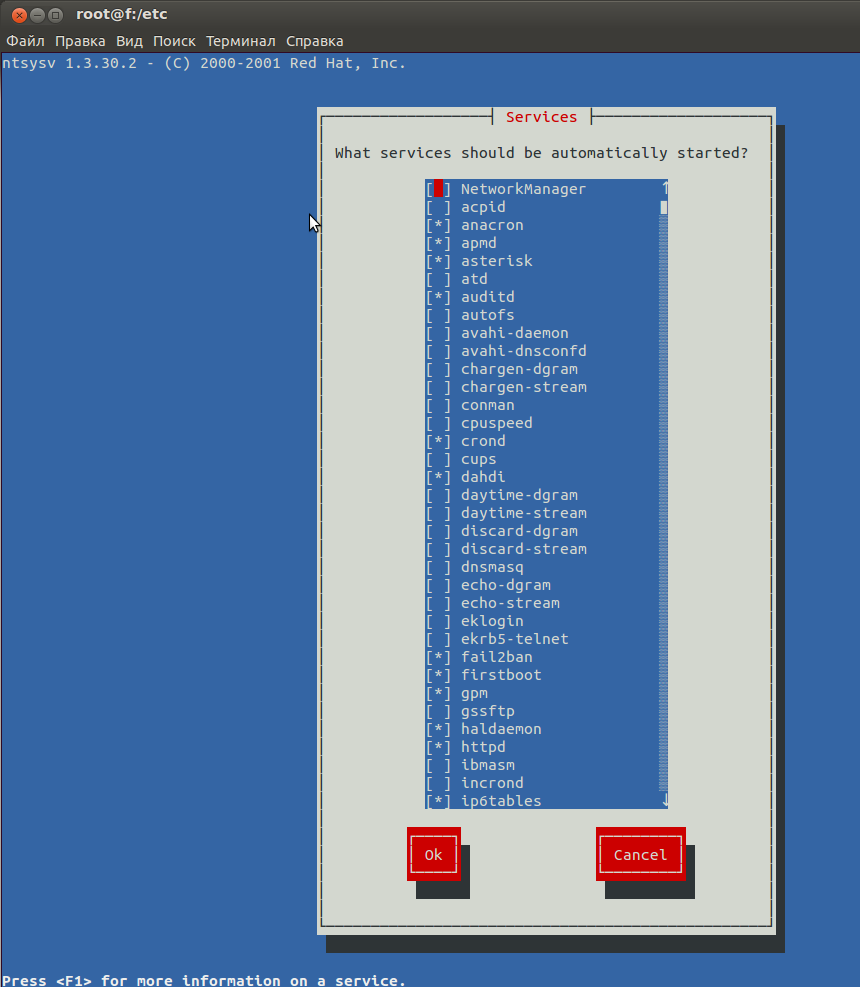Uncheck the auditd service

click(439, 297)
